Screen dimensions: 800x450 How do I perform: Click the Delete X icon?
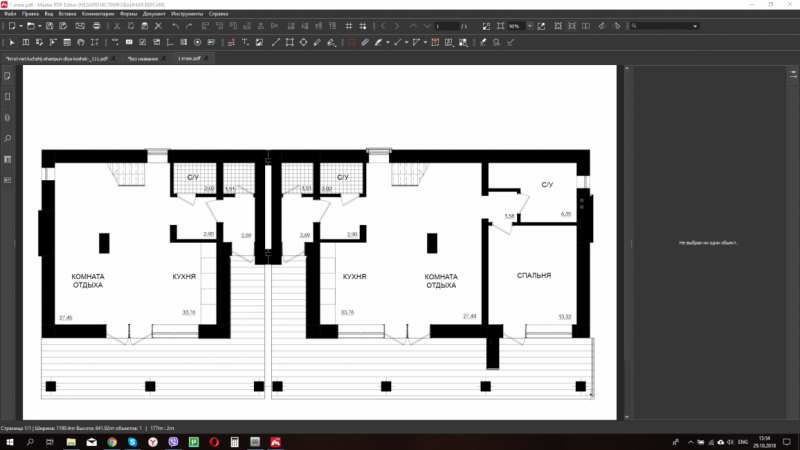click(158, 26)
